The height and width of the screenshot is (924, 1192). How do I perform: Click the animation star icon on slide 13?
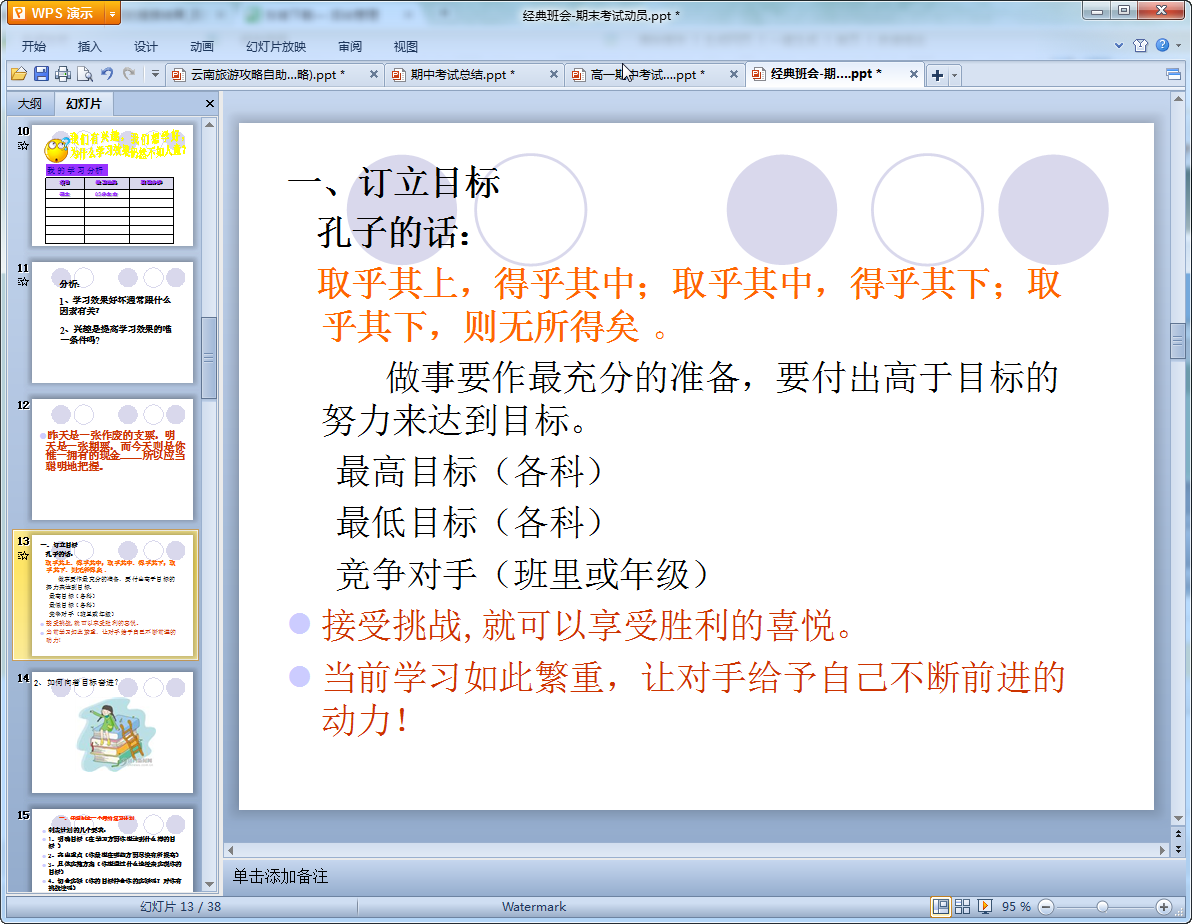[23, 555]
